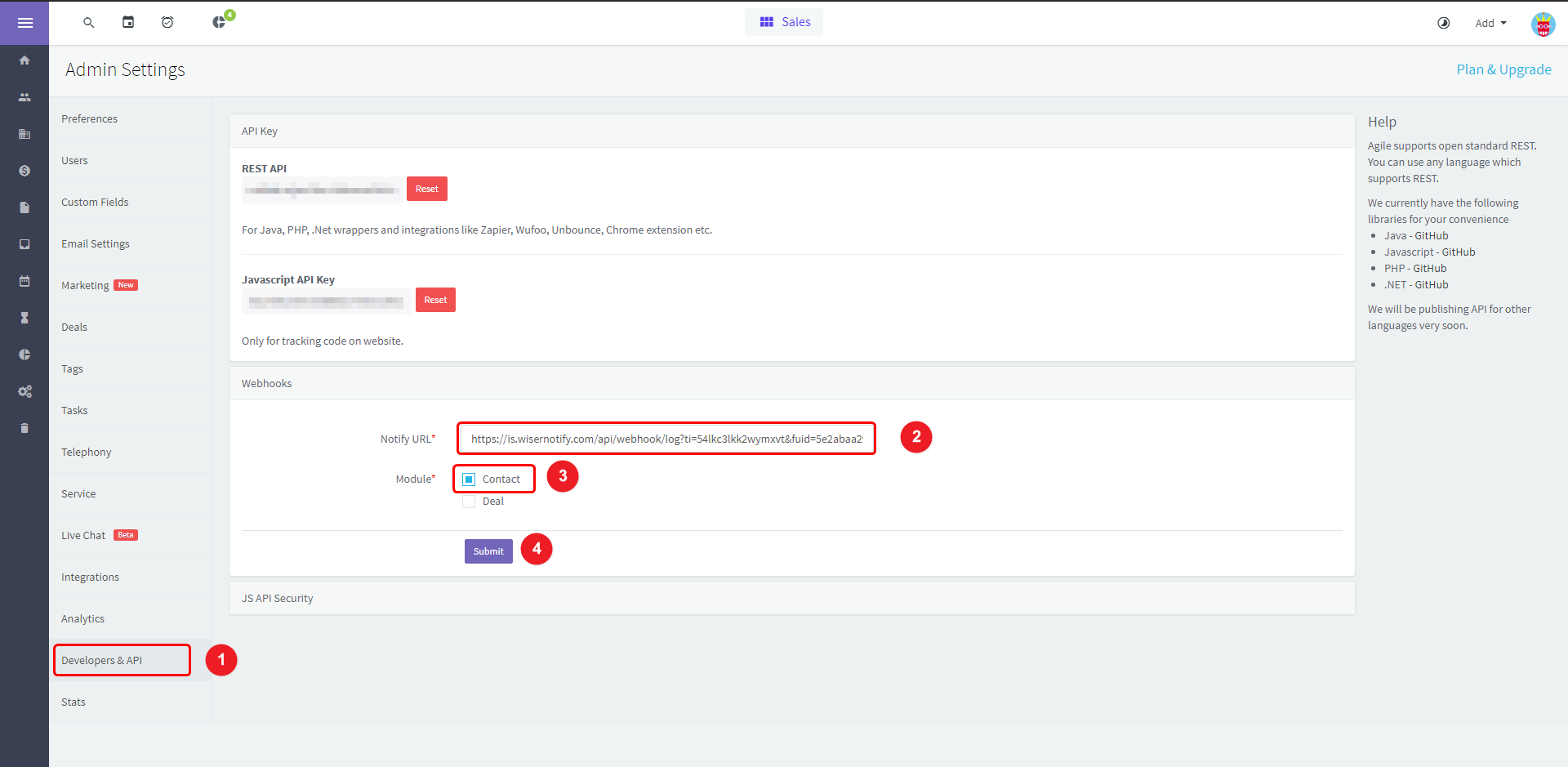Open the Sales module switcher
1568x767 pixels.
point(784,22)
